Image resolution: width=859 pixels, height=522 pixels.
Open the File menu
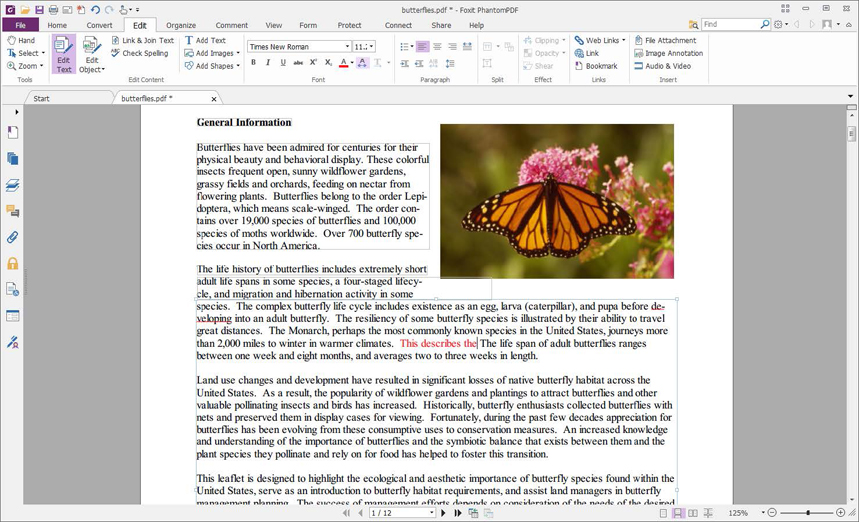[x=20, y=25]
